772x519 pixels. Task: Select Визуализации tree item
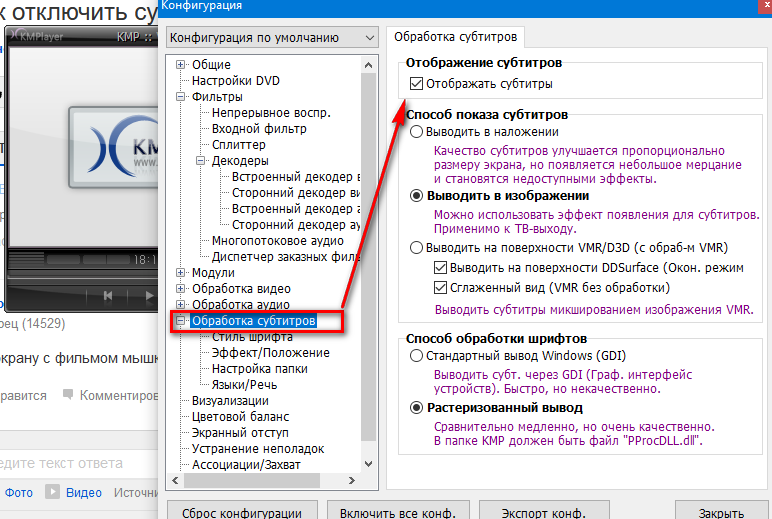(230, 401)
